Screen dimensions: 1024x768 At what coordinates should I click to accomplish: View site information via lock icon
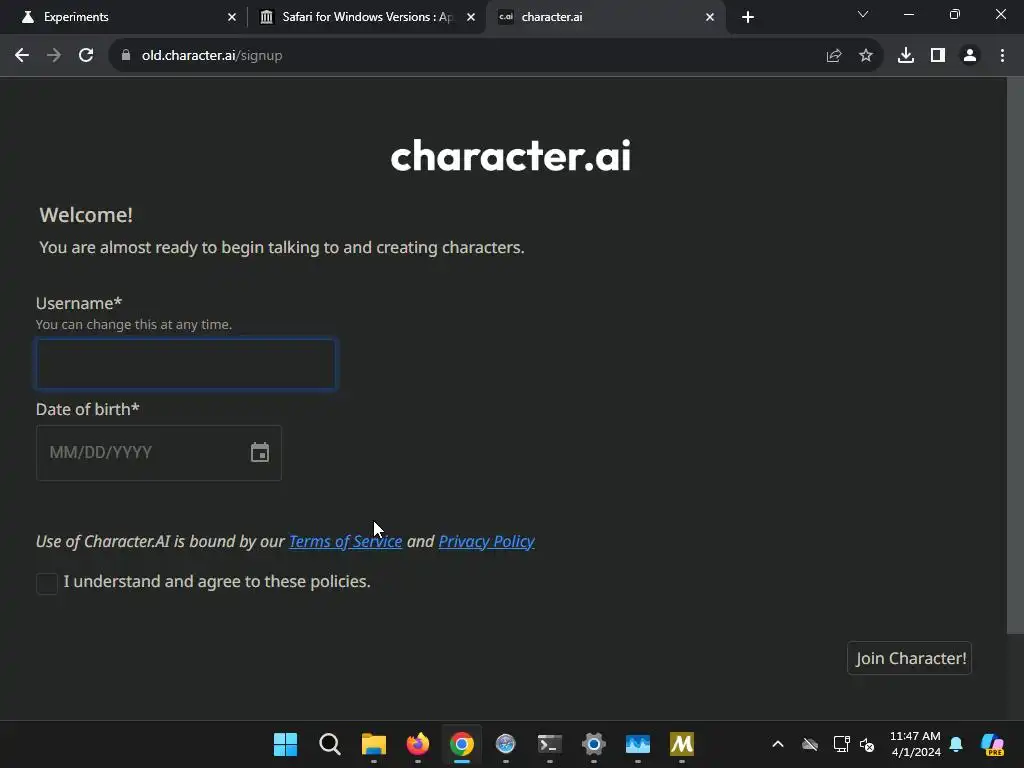[x=126, y=56]
